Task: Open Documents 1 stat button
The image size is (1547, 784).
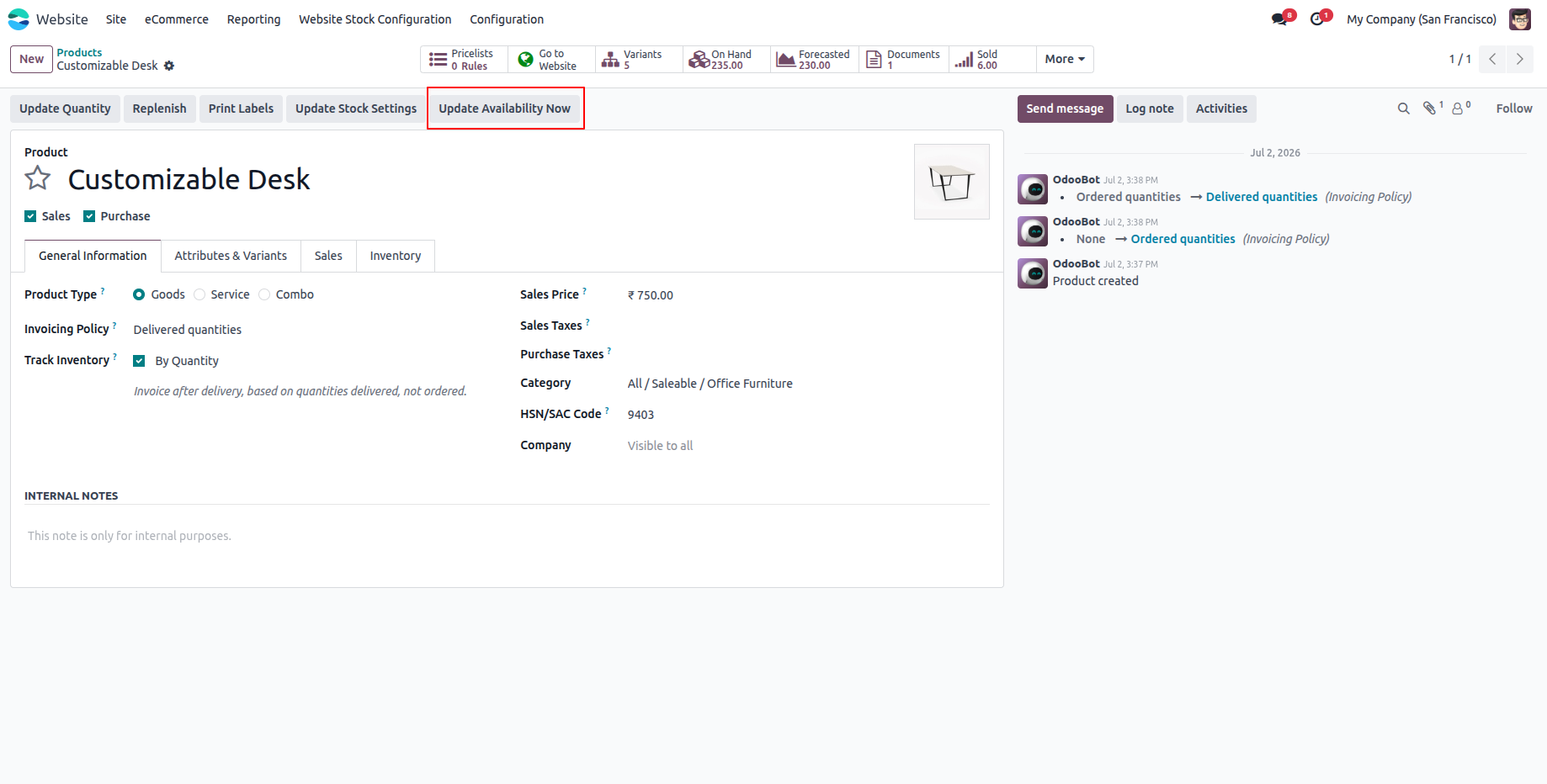Action: [x=903, y=60]
